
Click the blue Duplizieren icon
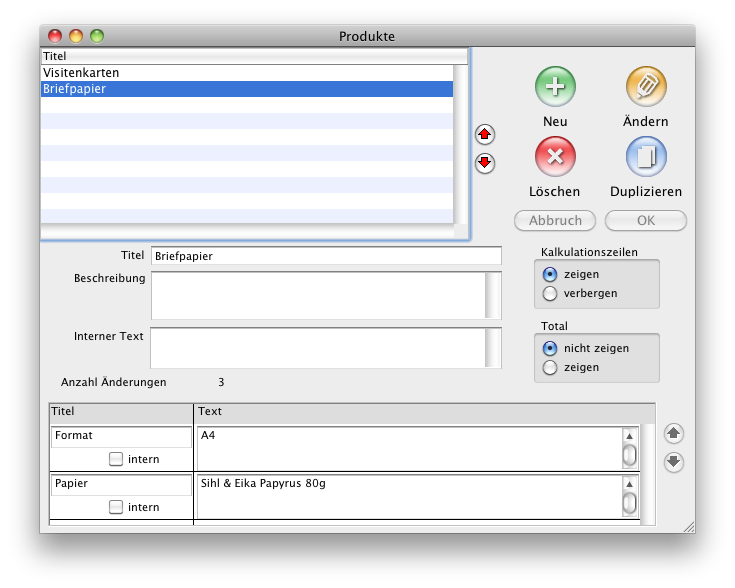point(646,157)
